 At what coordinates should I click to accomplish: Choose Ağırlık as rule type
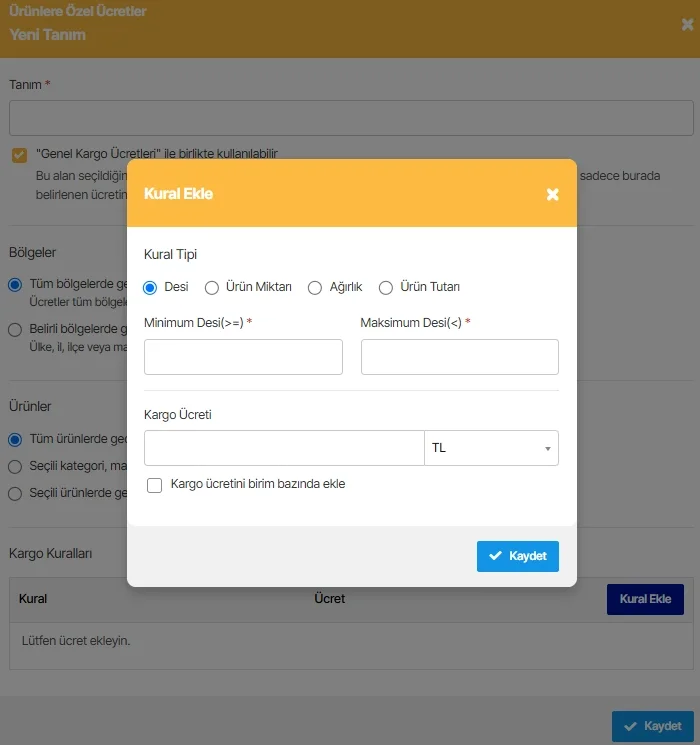(315, 287)
